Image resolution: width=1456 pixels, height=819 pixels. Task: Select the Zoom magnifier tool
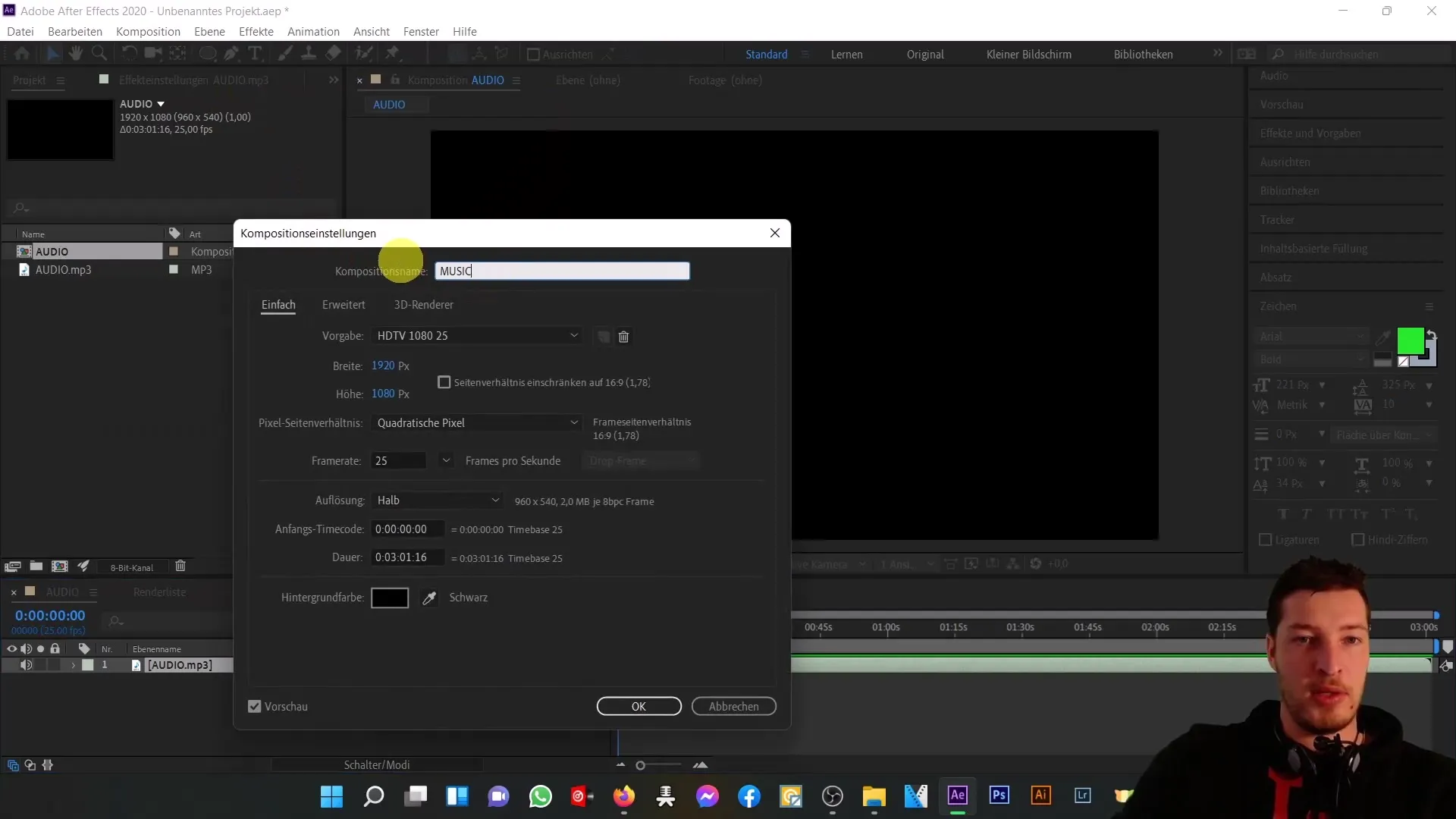pos(99,54)
